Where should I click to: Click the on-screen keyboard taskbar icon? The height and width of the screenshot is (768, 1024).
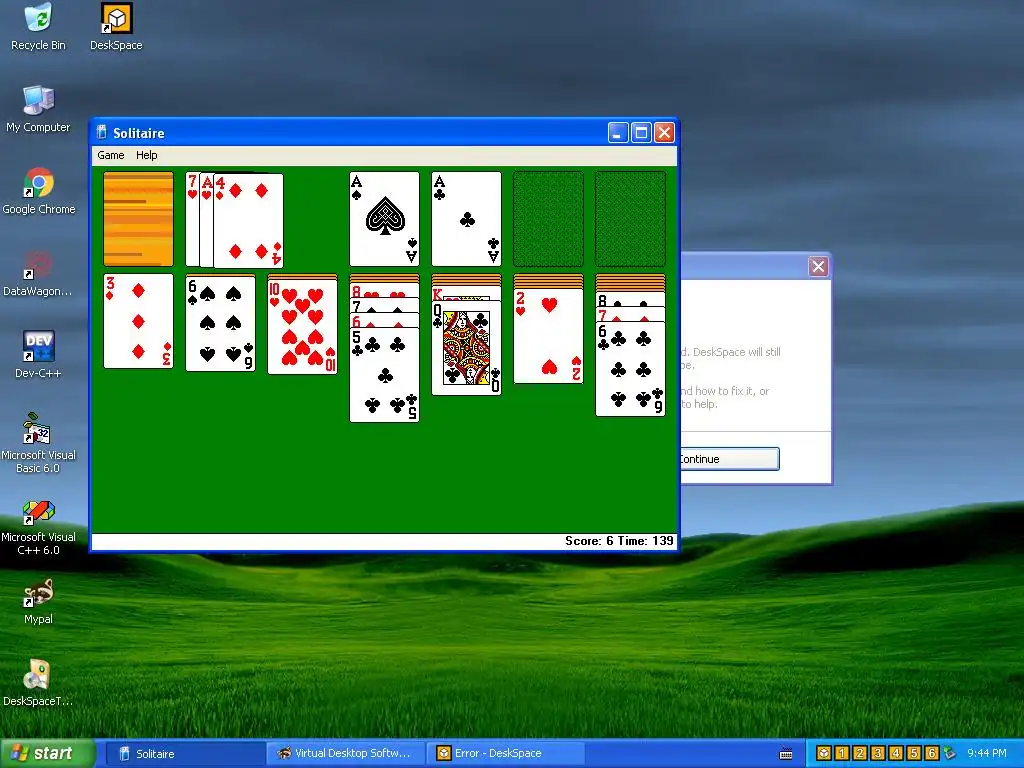tap(786, 754)
